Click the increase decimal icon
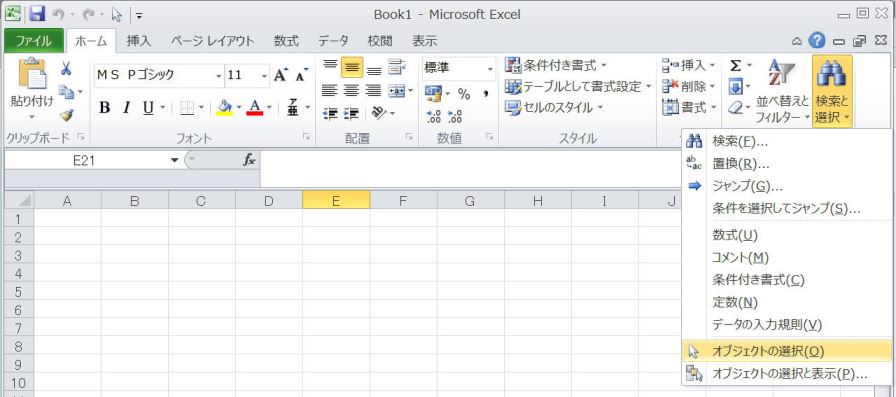 click(x=434, y=116)
